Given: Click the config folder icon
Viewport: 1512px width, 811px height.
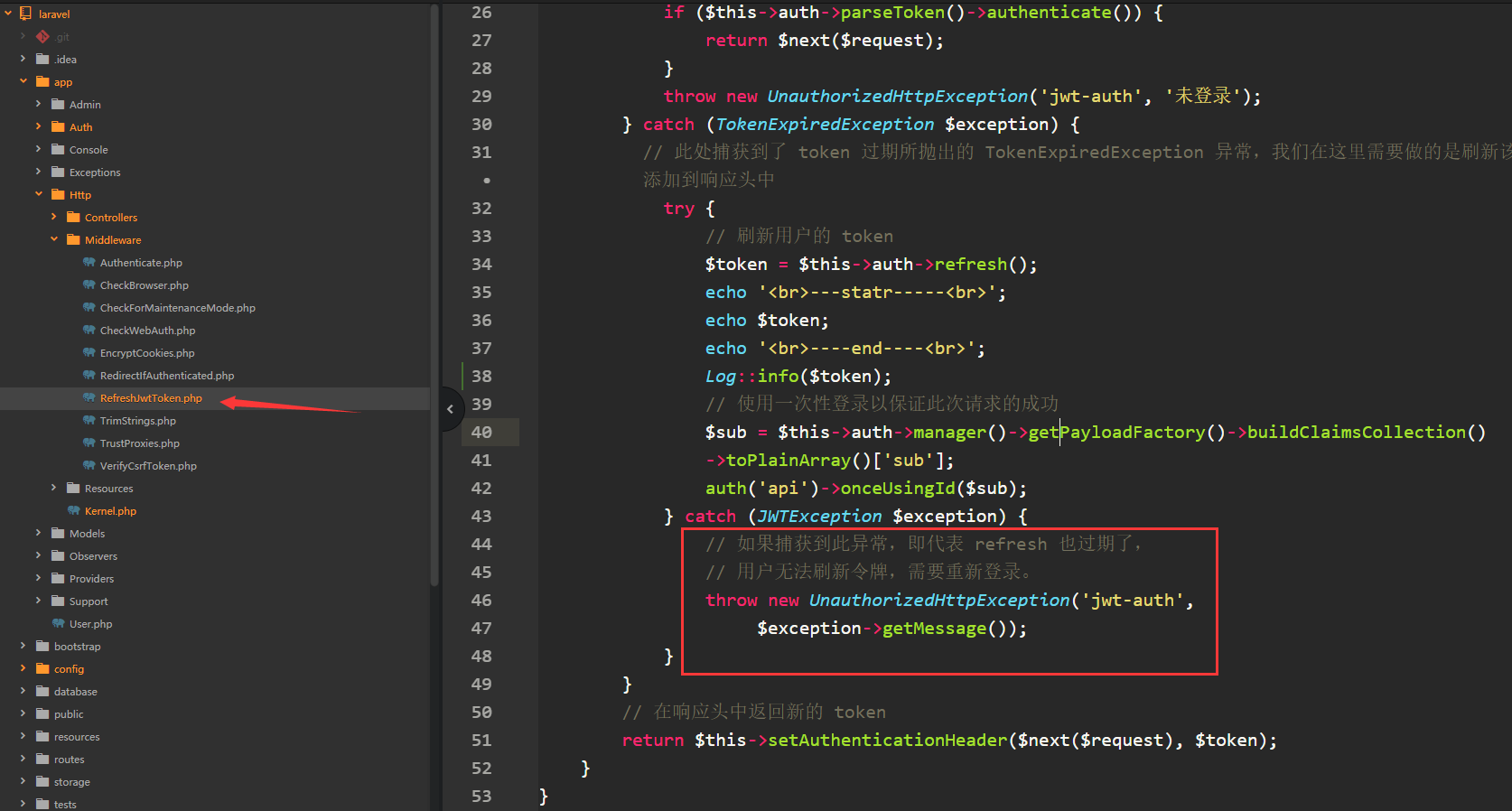Looking at the screenshot, I should tap(42, 668).
